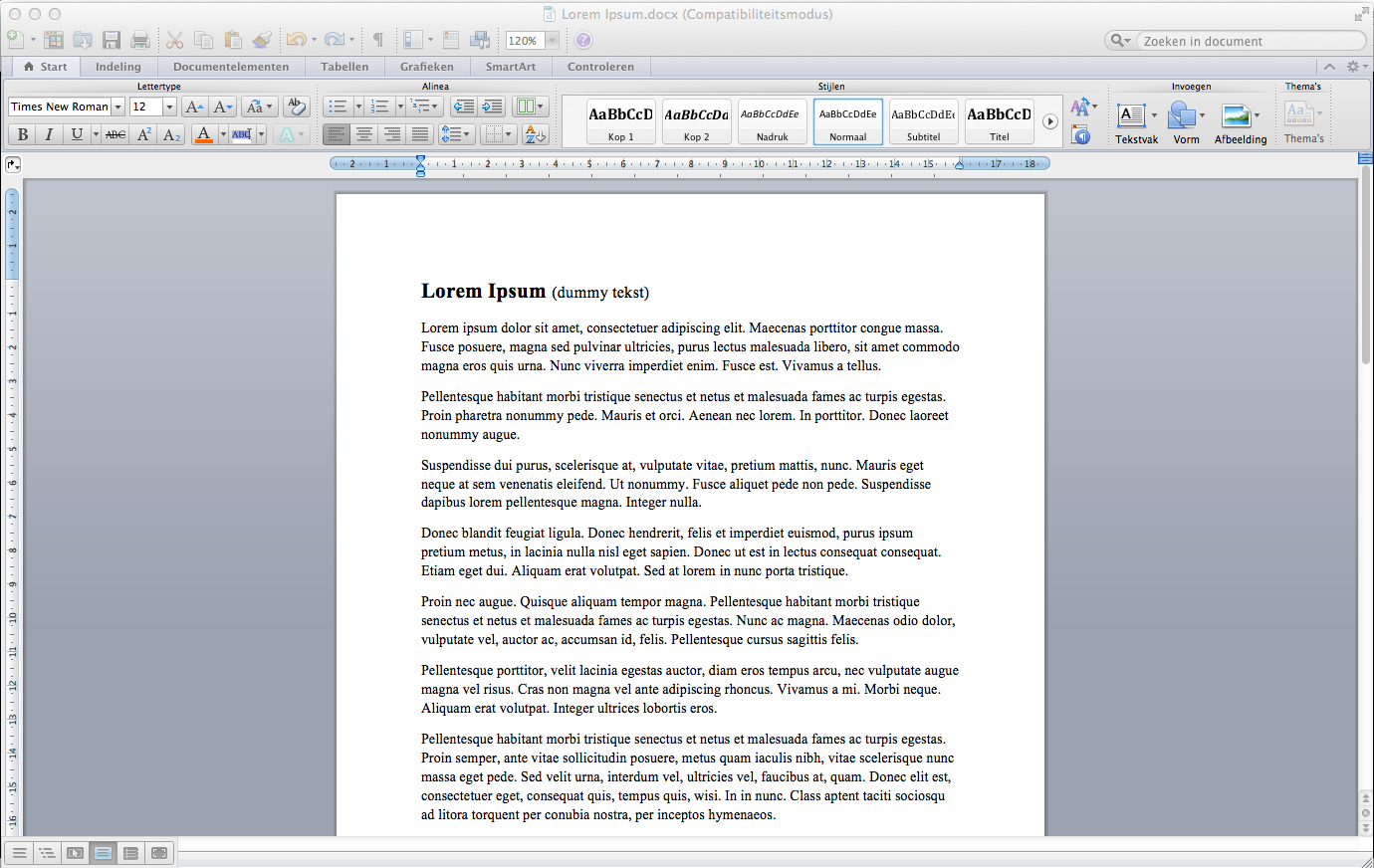Viewport: 1374px width, 868px height.
Task: Decrease font size with smaller A
Action: (x=223, y=107)
